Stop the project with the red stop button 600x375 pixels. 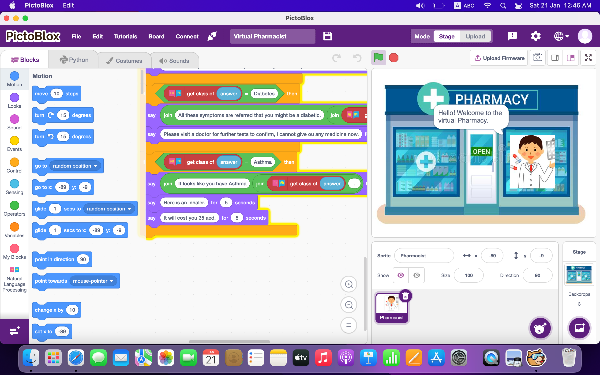point(393,58)
